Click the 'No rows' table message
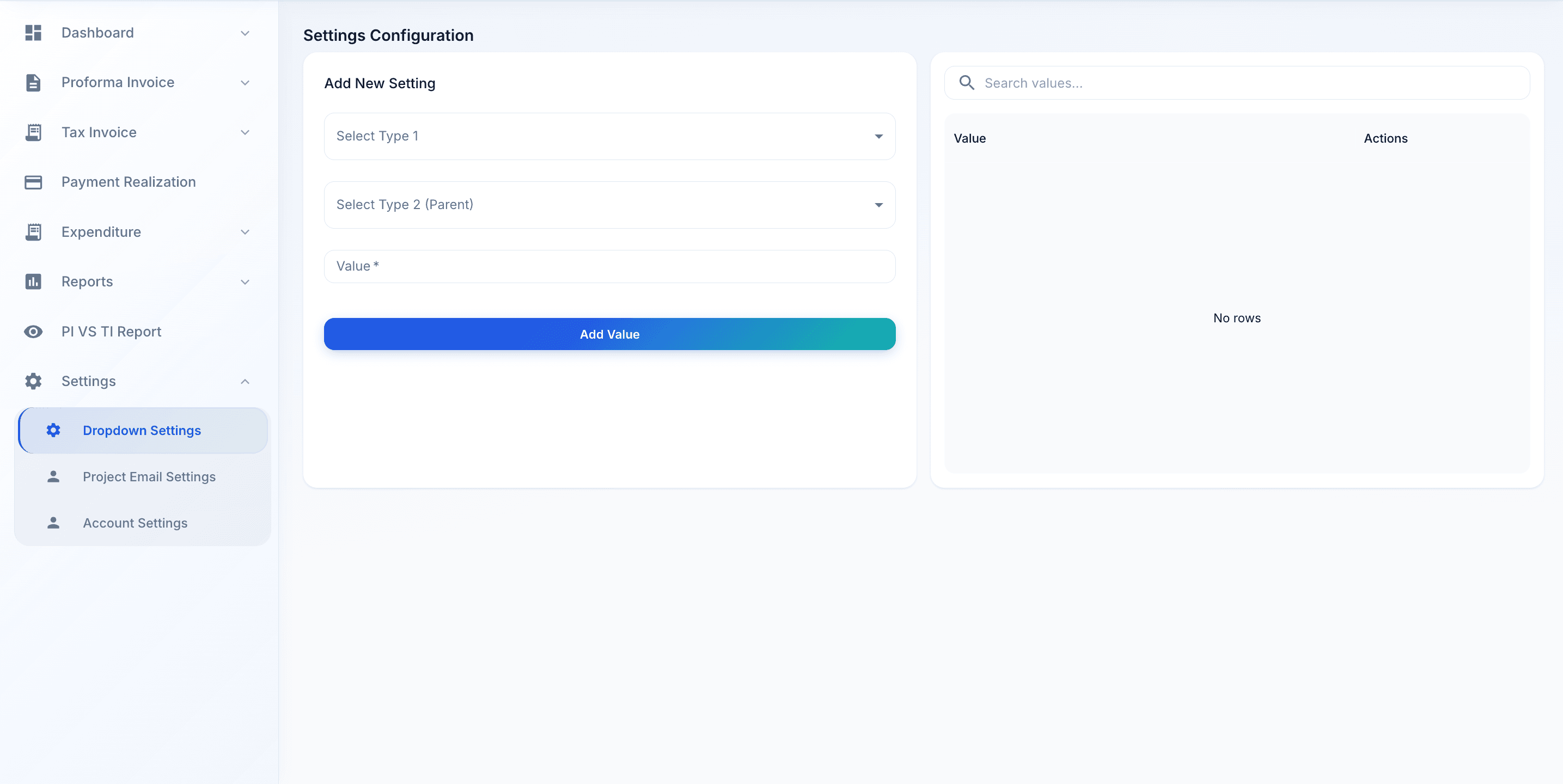Image resolution: width=1563 pixels, height=784 pixels. (x=1237, y=318)
